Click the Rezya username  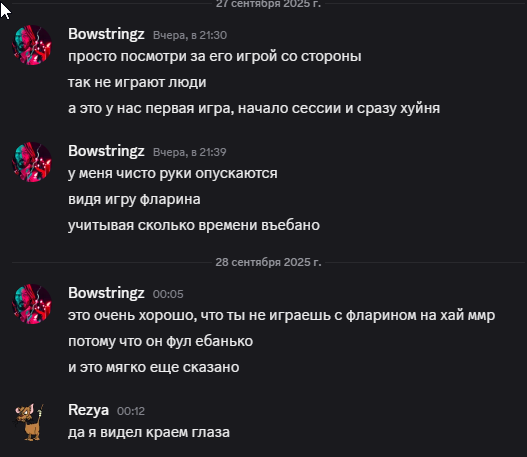point(88,410)
